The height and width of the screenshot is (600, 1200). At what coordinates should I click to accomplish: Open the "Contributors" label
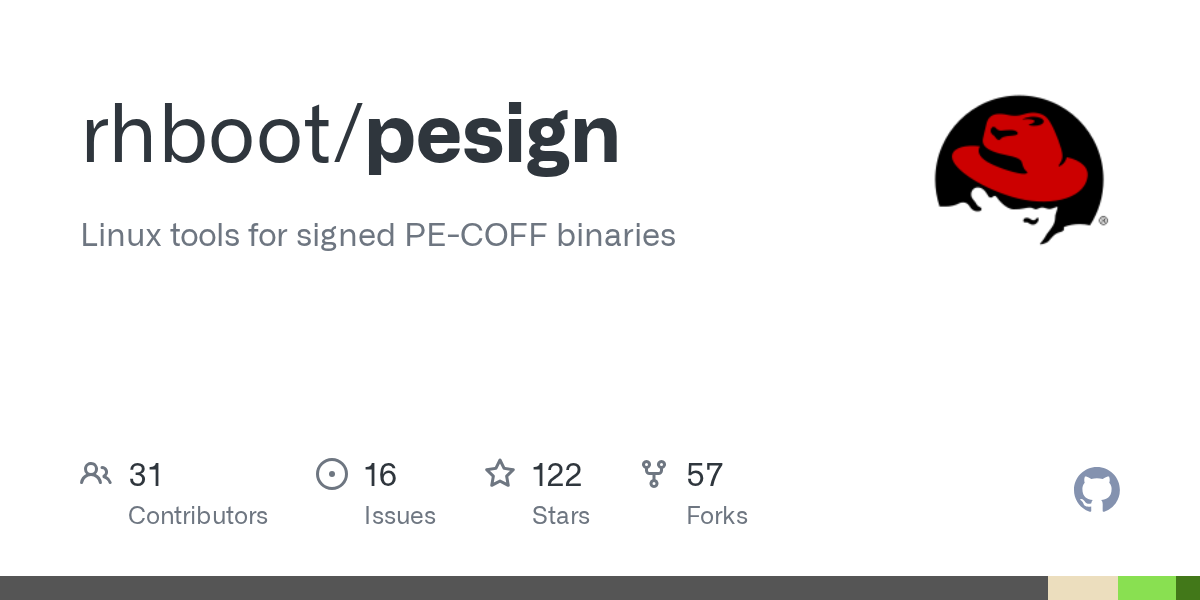click(x=198, y=516)
